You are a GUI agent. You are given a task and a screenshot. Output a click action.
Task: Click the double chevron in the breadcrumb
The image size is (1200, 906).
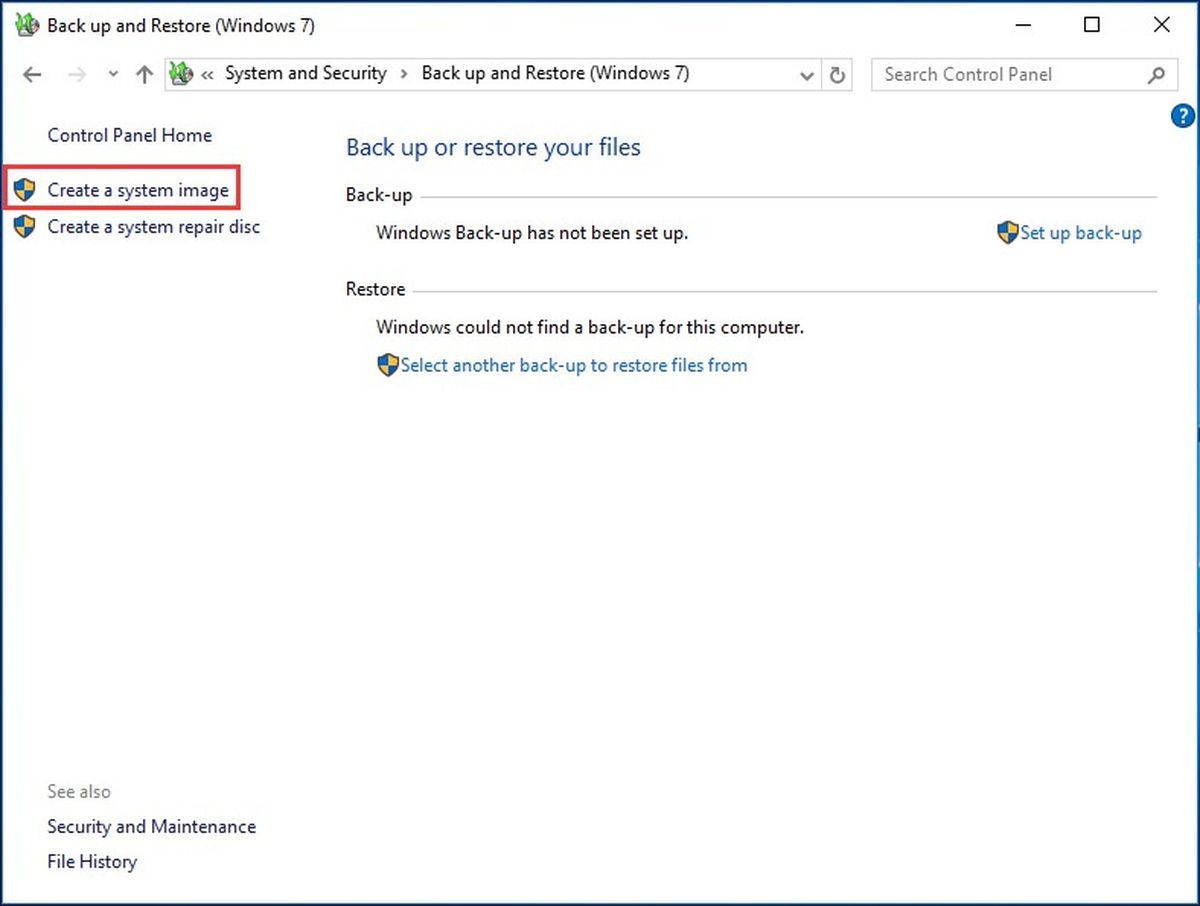tap(208, 75)
